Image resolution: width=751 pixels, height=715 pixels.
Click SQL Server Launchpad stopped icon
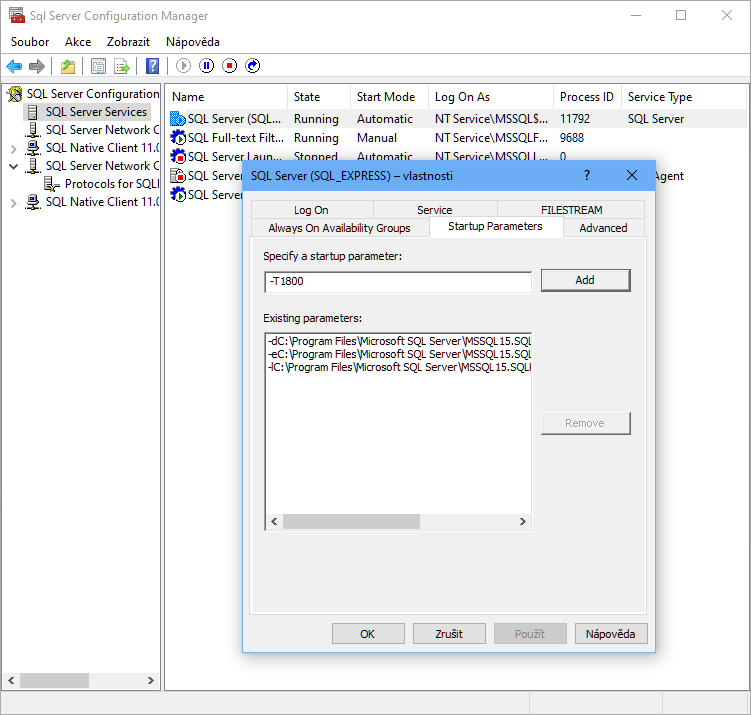pos(178,157)
